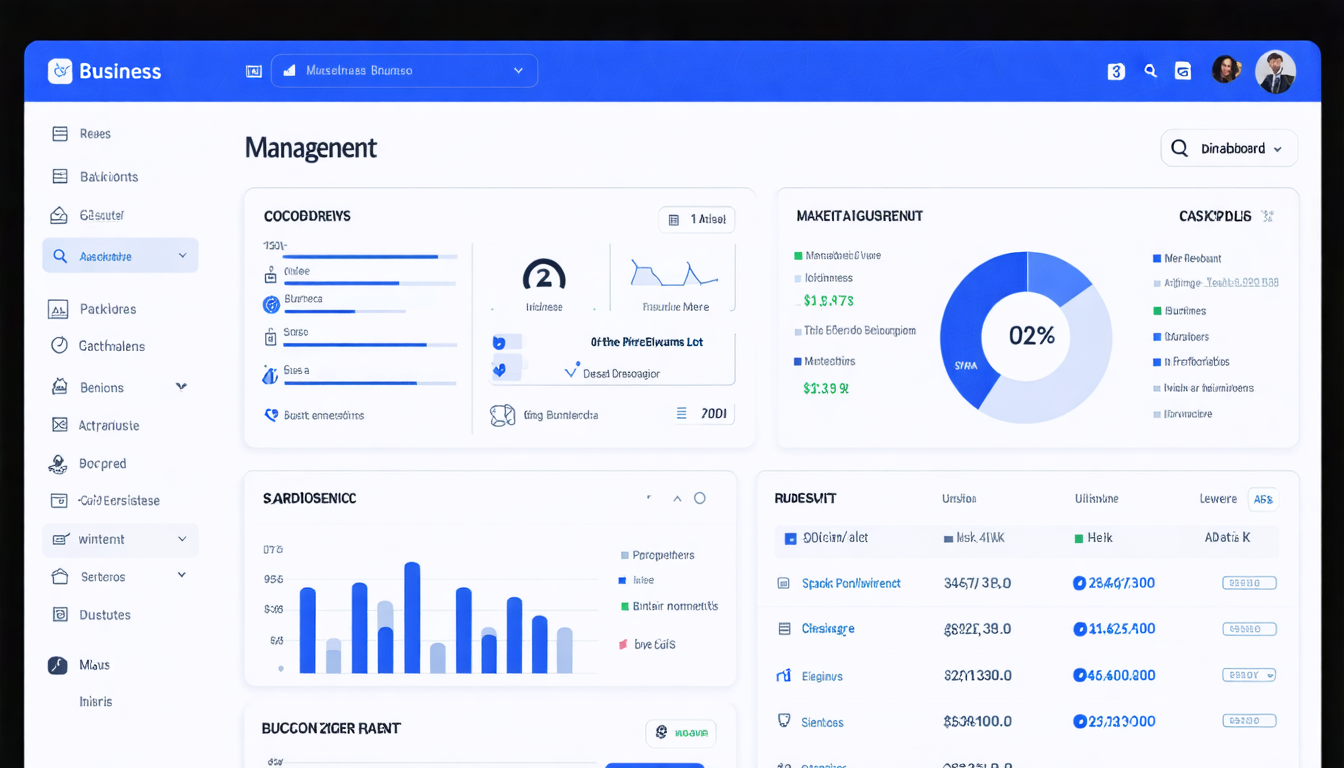Click the Benions sidebar icon

60,386
